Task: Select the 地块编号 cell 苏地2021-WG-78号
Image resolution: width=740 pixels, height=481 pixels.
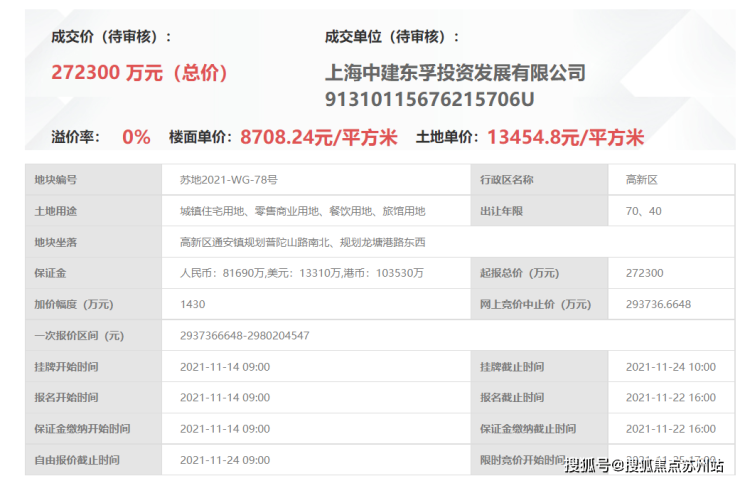Action: click(229, 180)
